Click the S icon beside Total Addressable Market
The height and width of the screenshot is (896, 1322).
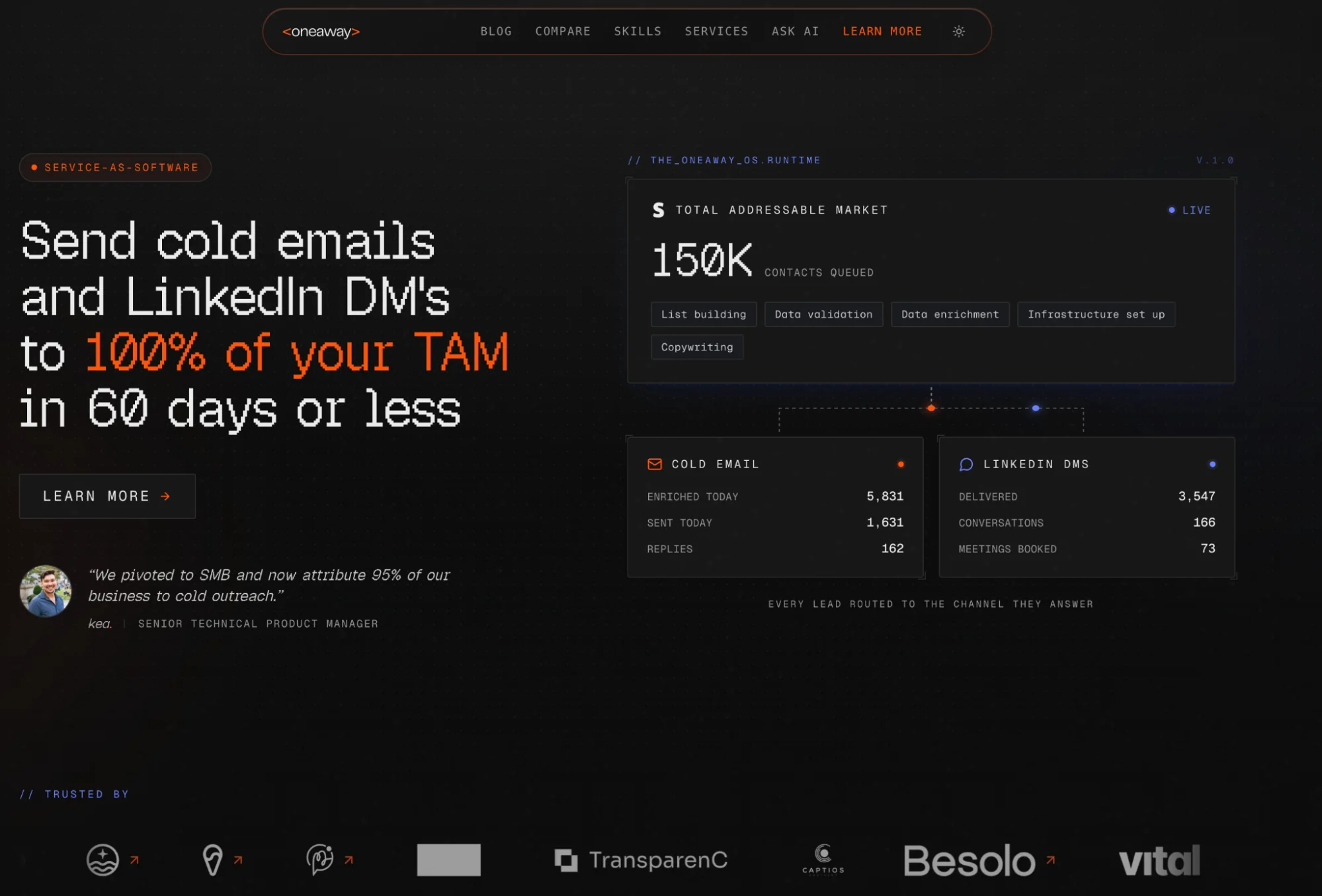tap(658, 210)
